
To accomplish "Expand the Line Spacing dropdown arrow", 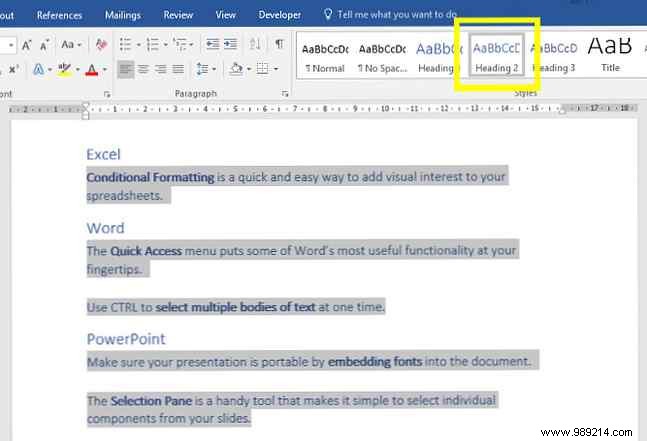I will [214, 69].
